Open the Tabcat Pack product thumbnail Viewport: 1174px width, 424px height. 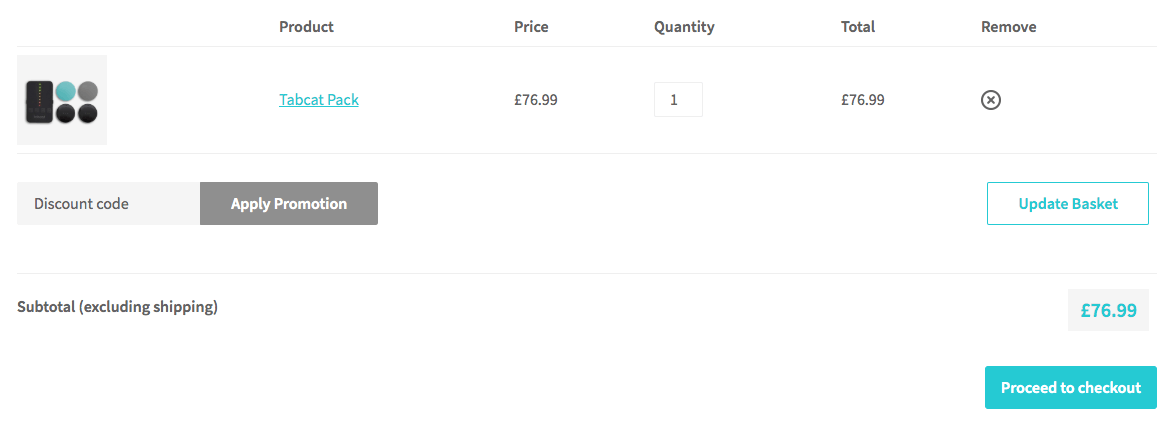[x=62, y=100]
